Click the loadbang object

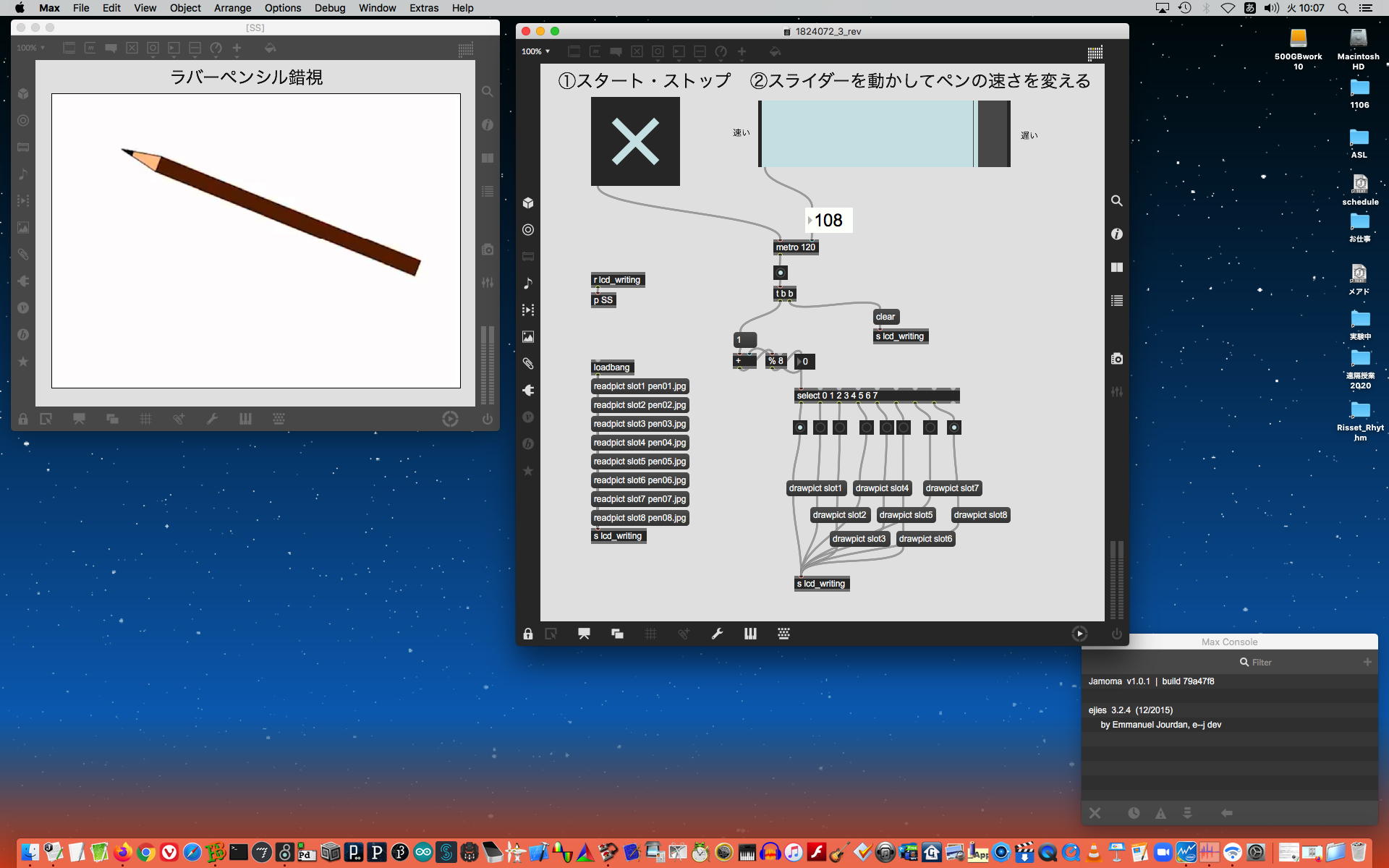[x=612, y=367]
